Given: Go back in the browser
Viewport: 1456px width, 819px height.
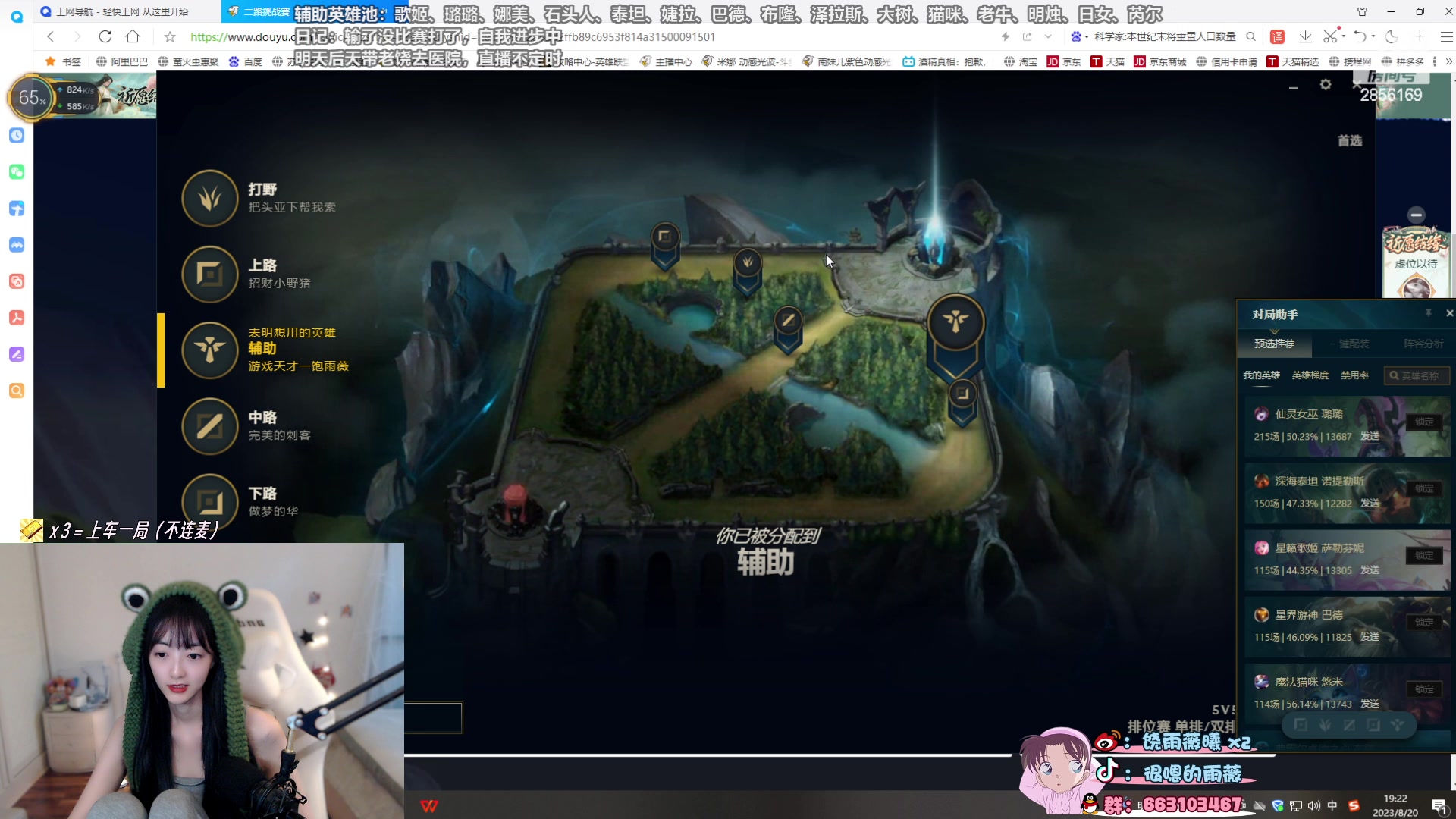Looking at the screenshot, I should [x=50, y=36].
